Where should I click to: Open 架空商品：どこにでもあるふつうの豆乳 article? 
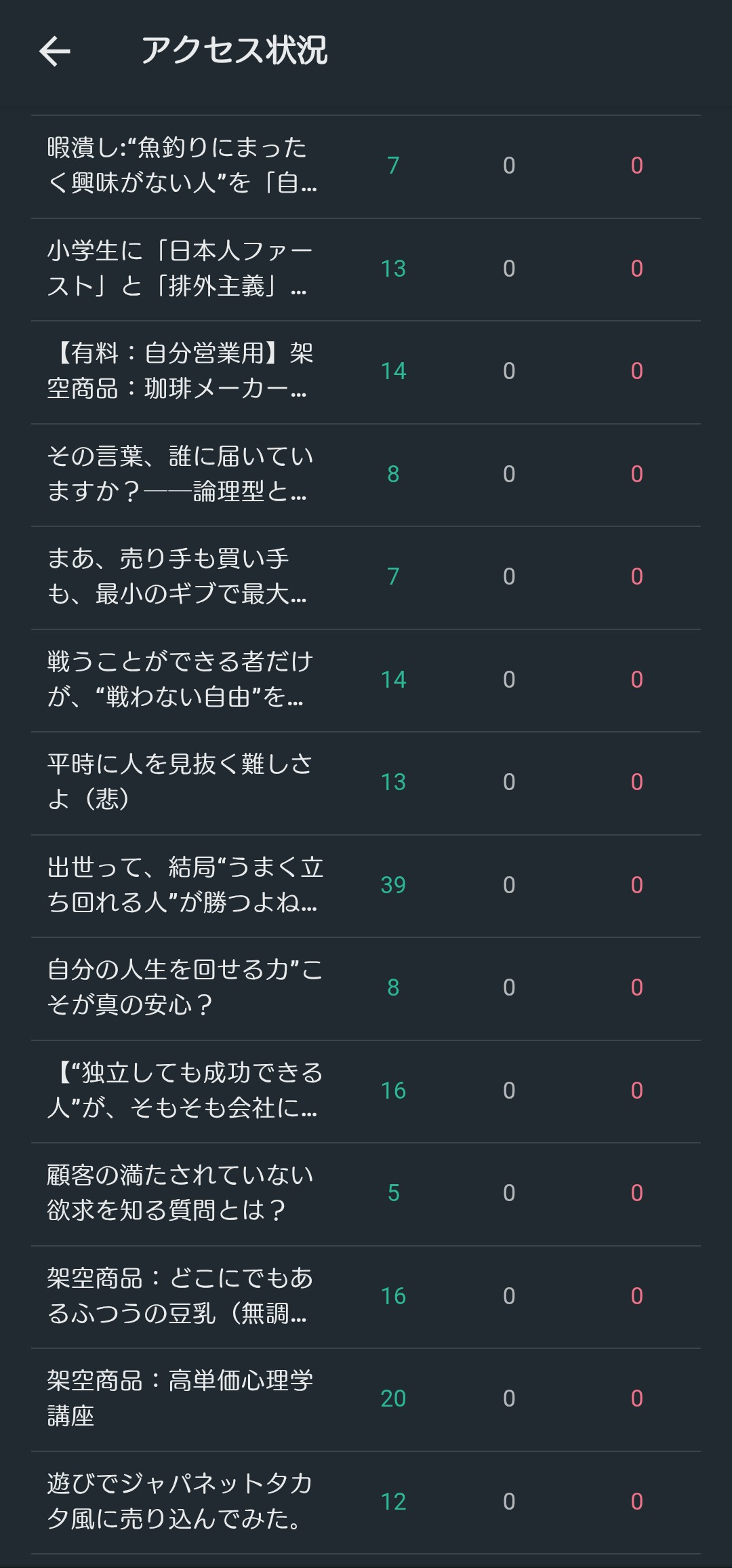coord(180,1296)
